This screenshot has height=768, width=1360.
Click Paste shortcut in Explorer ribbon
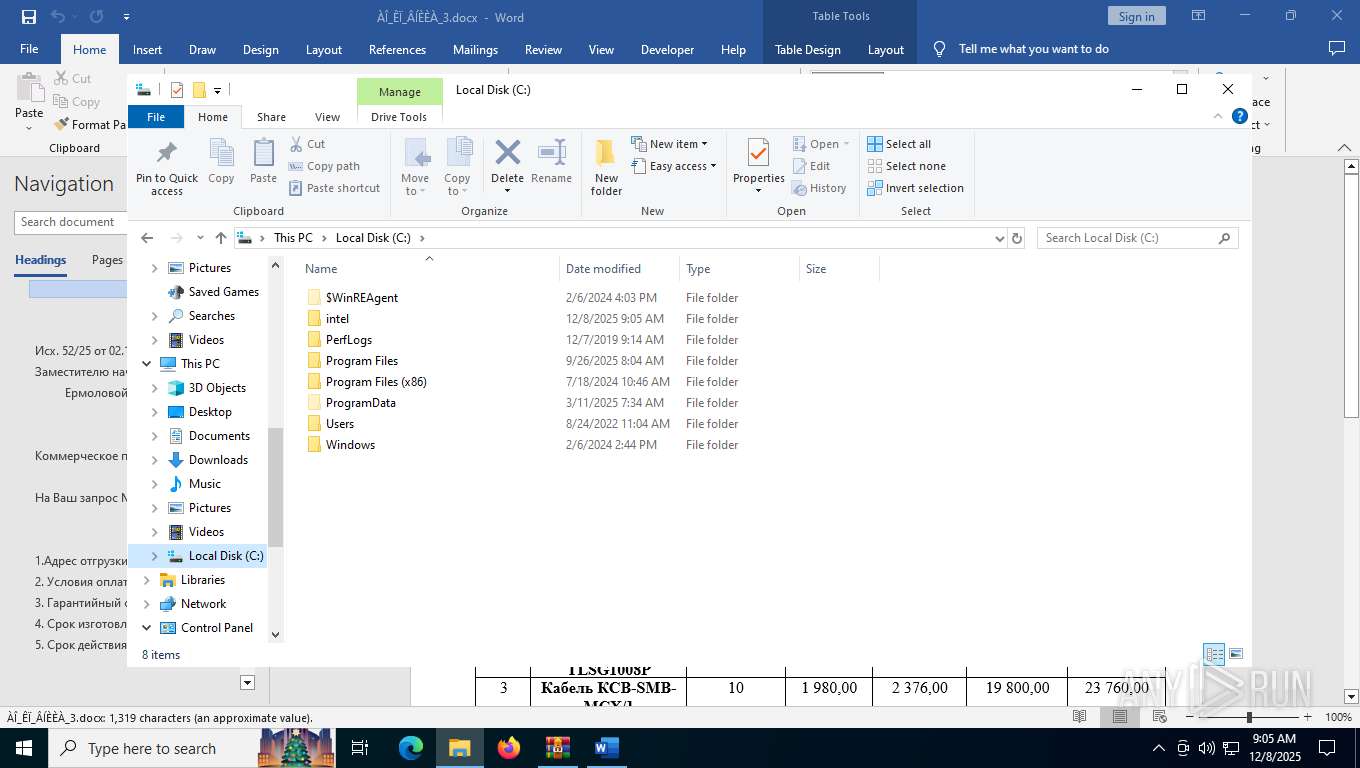(334, 188)
